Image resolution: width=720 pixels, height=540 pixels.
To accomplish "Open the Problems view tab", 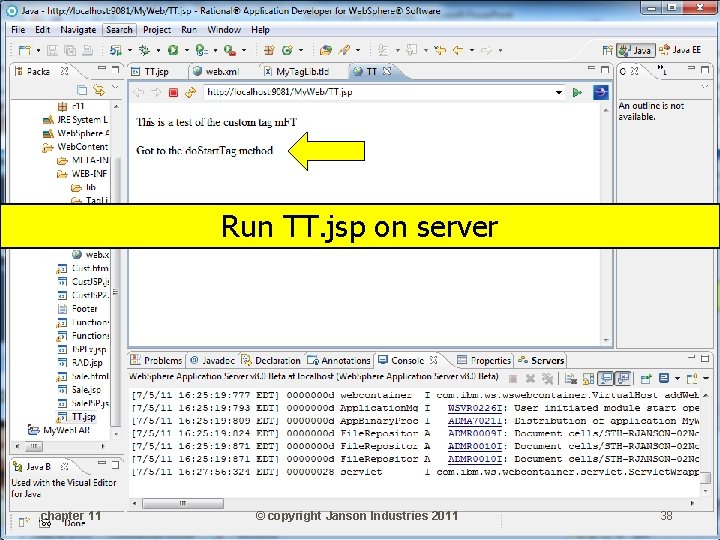I will tap(157, 360).
